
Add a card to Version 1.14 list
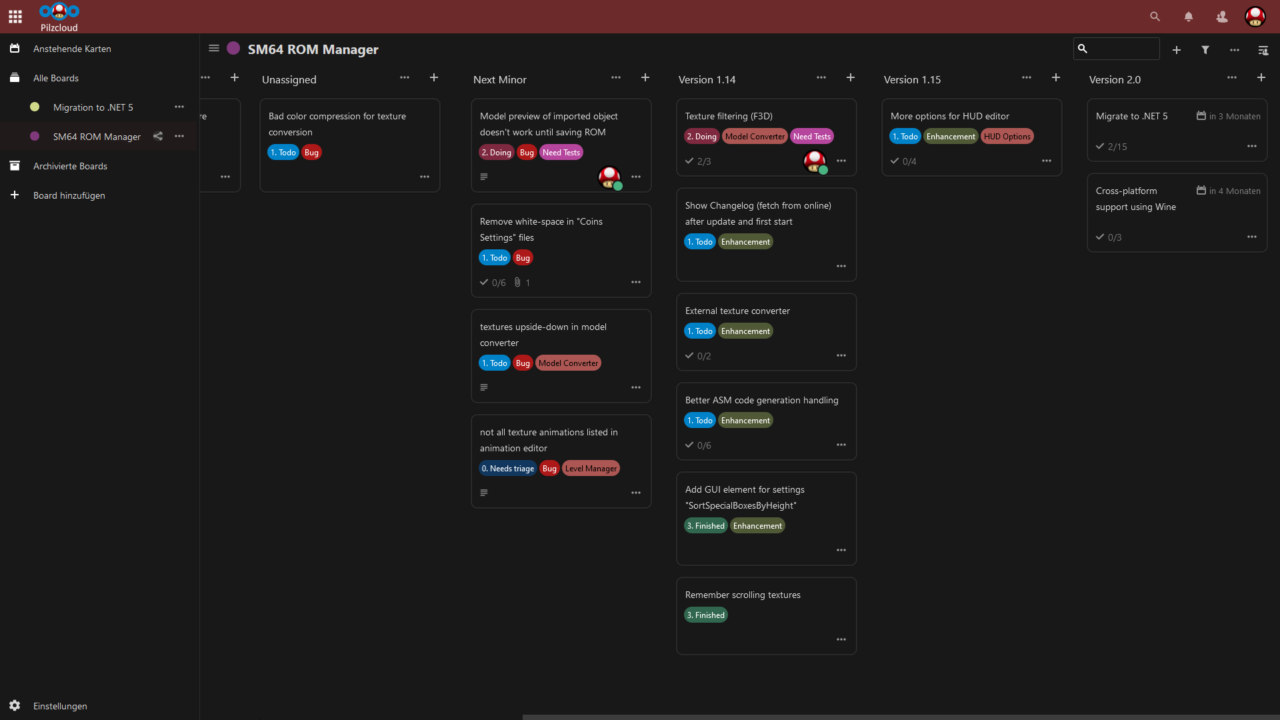850,78
